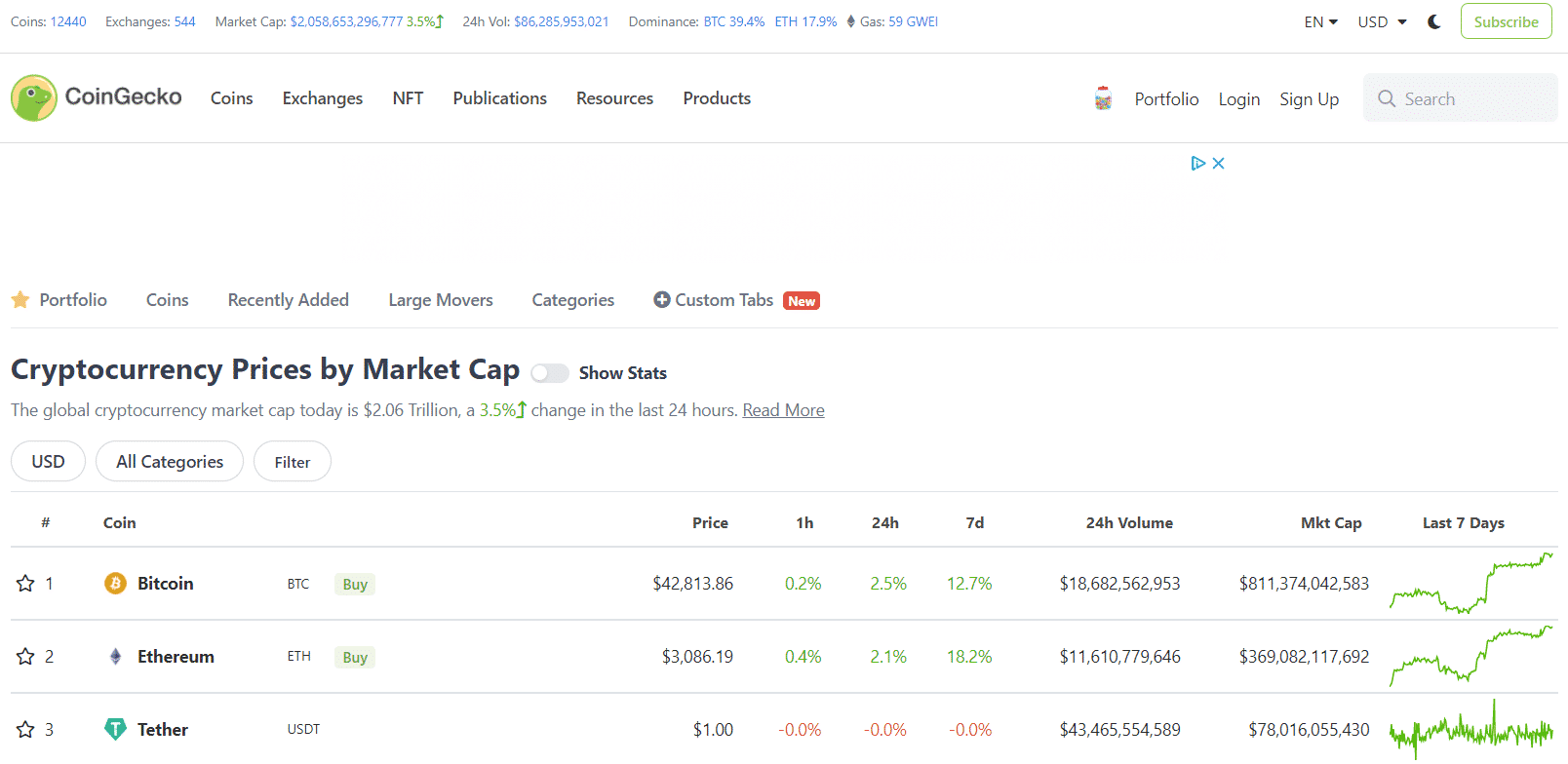Open the Bitcoin coin name link
The width and height of the screenshot is (1568, 764).
[x=166, y=584]
